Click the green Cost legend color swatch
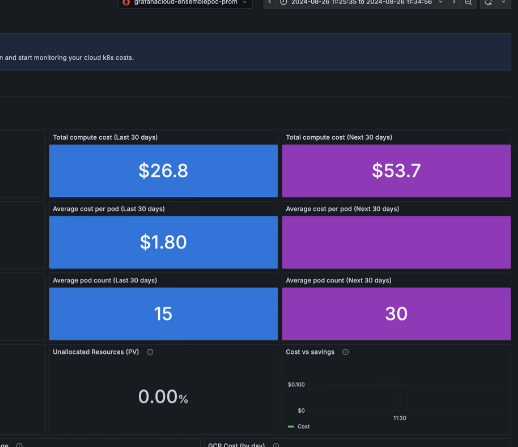The width and height of the screenshot is (518, 447). click(x=291, y=427)
